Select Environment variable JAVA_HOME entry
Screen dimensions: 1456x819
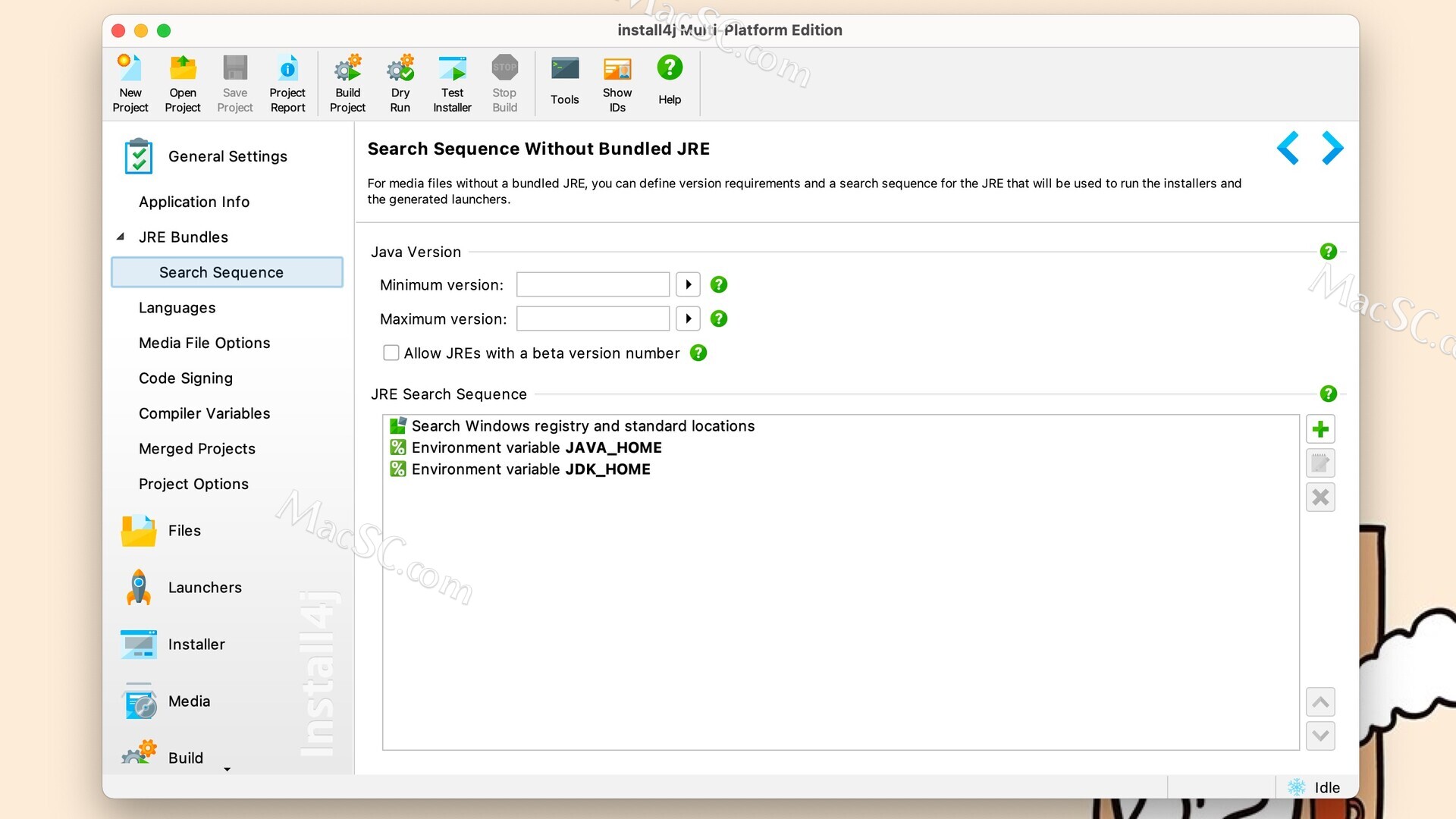(x=536, y=447)
